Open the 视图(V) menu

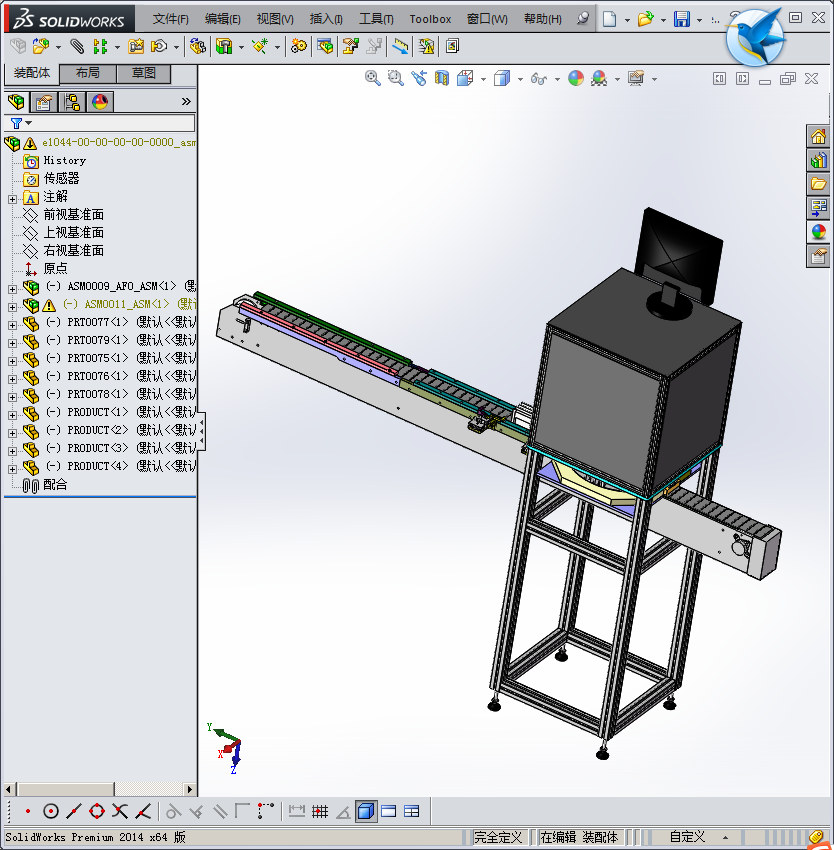pos(275,19)
